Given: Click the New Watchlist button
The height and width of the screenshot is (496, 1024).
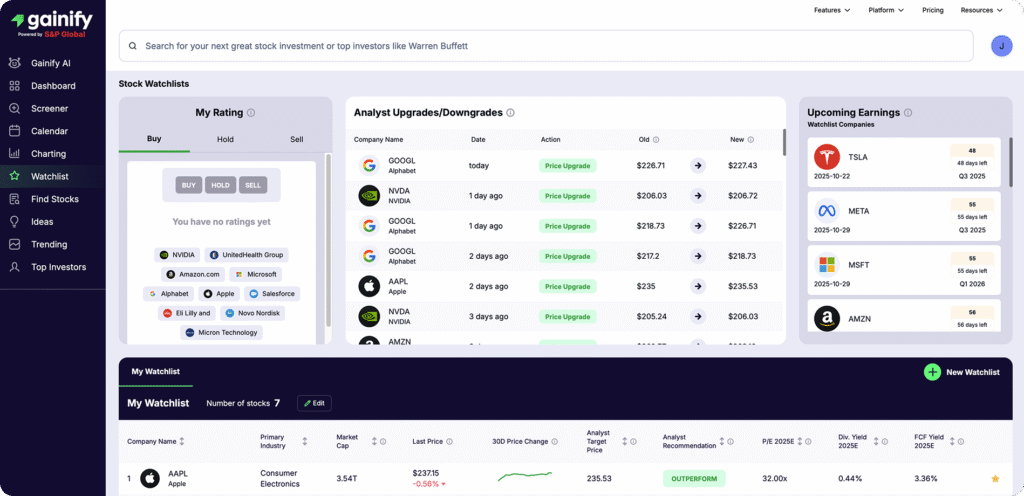Looking at the screenshot, I should click(961, 372).
